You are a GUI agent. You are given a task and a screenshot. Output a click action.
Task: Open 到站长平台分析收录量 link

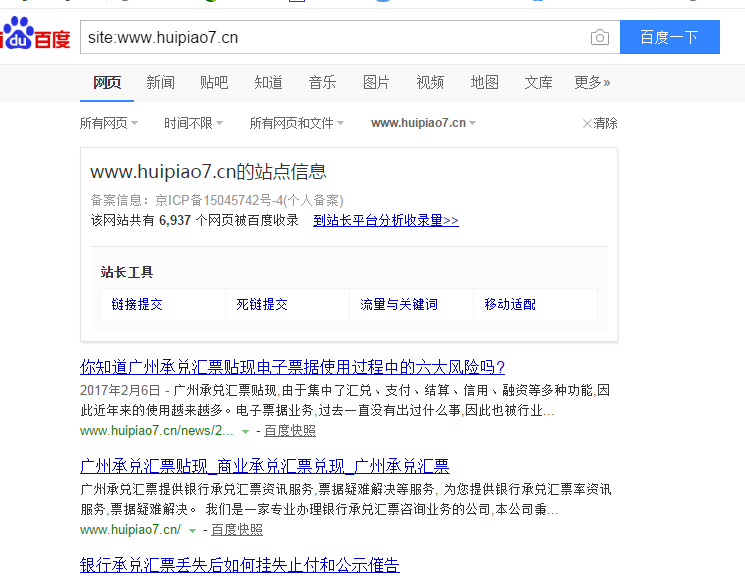pos(385,220)
